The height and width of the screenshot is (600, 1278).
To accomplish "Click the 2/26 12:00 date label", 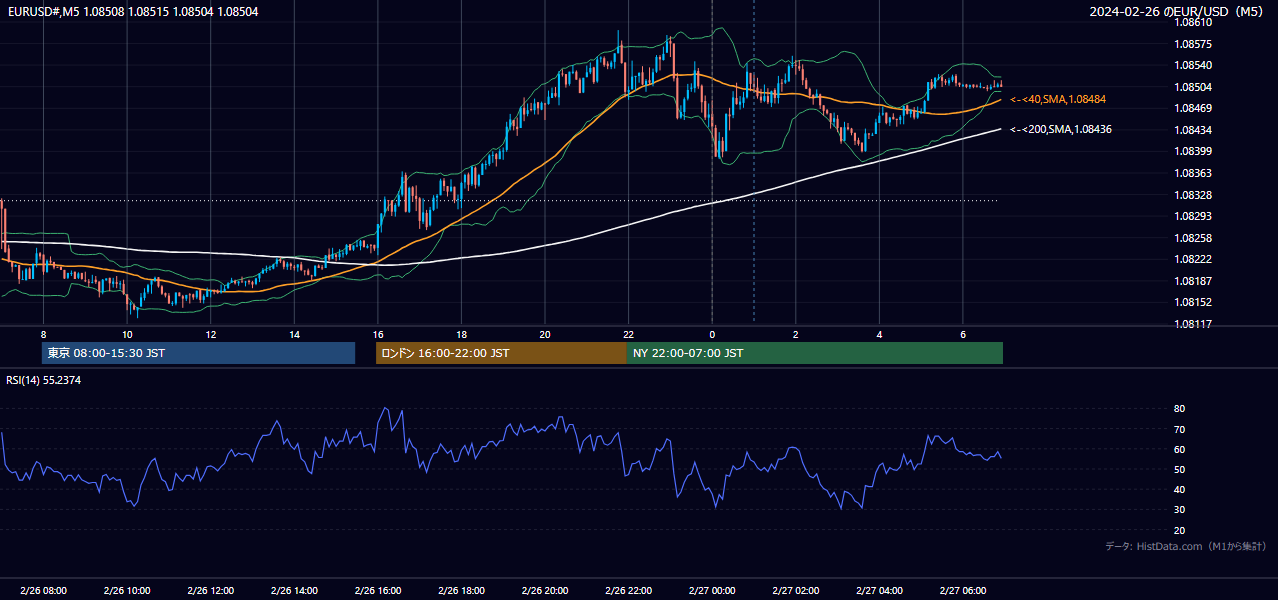I will (210, 591).
